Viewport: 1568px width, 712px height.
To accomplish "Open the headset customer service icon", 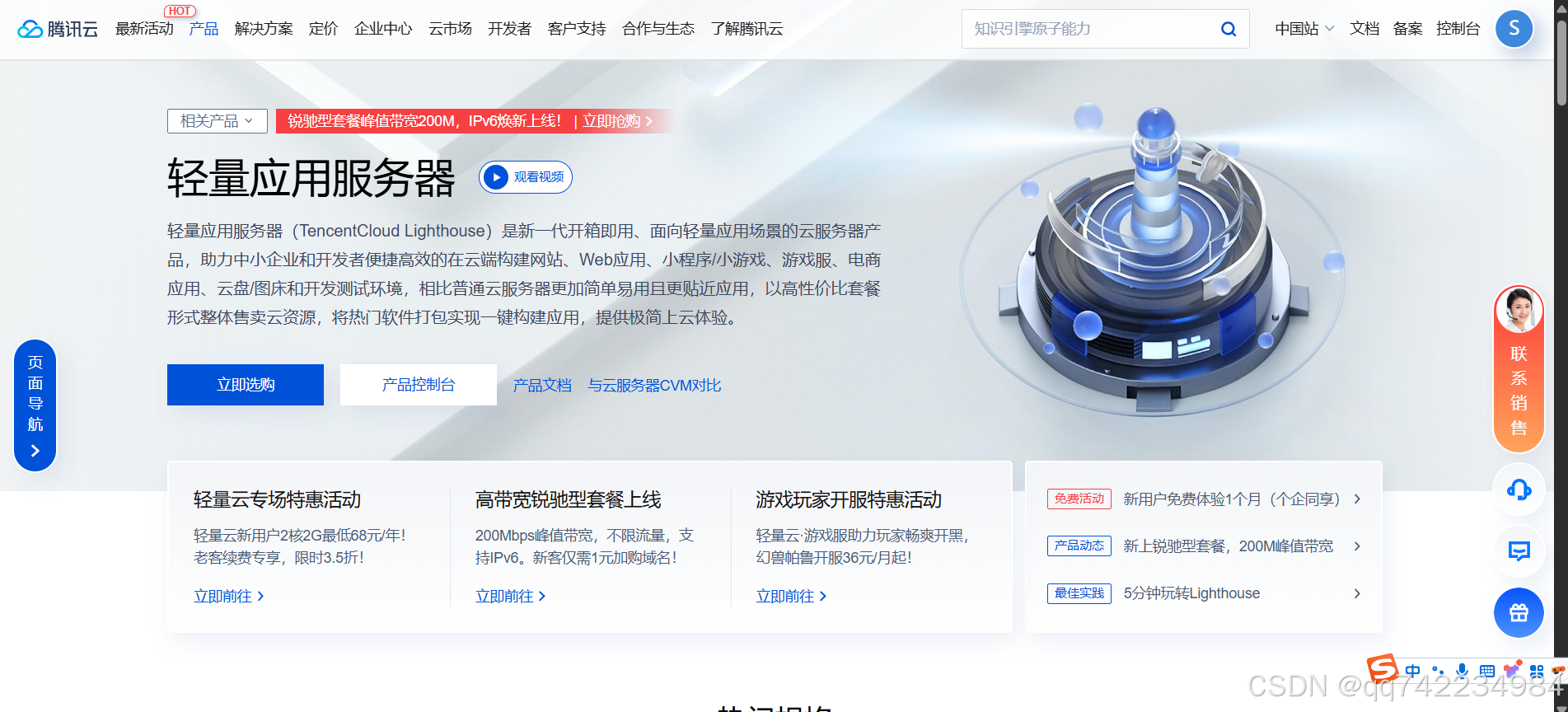I will pyautogui.click(x=1519, y=490).
